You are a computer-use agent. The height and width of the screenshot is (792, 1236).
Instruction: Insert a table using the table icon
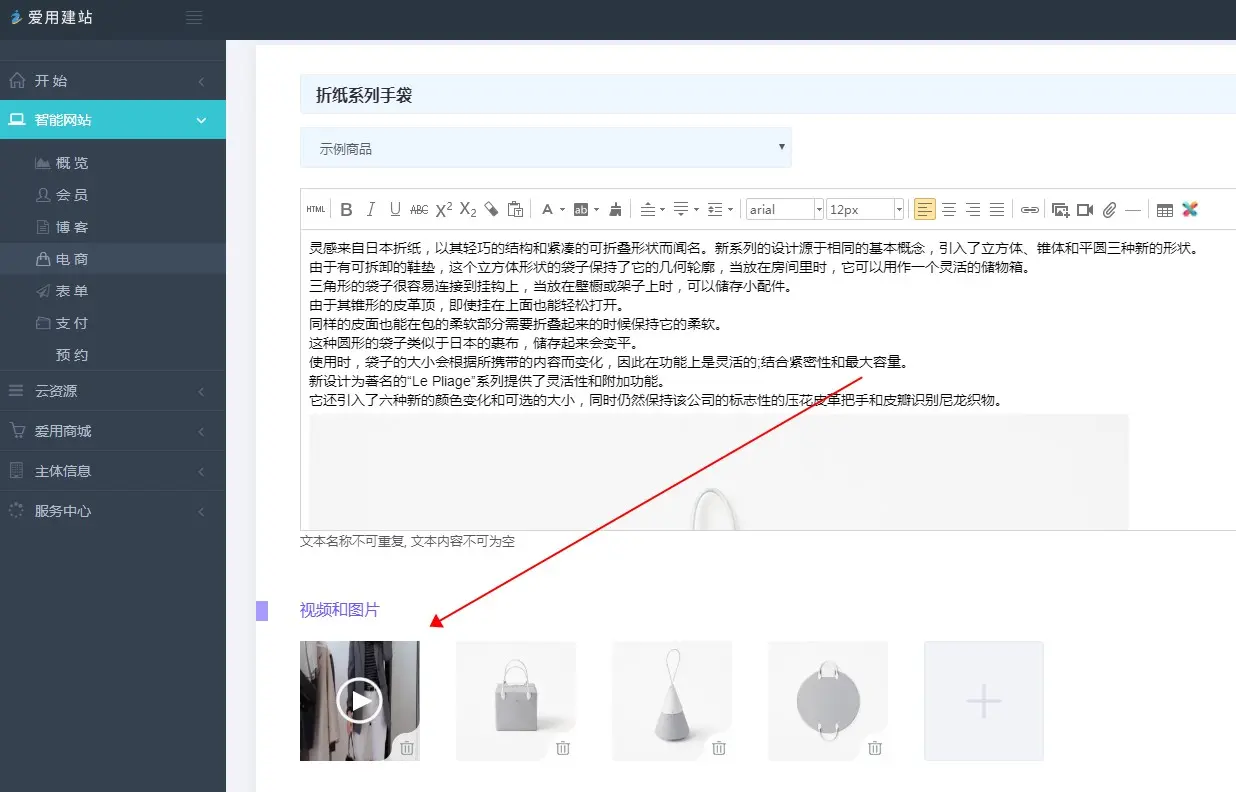[x=1164, y=210]
